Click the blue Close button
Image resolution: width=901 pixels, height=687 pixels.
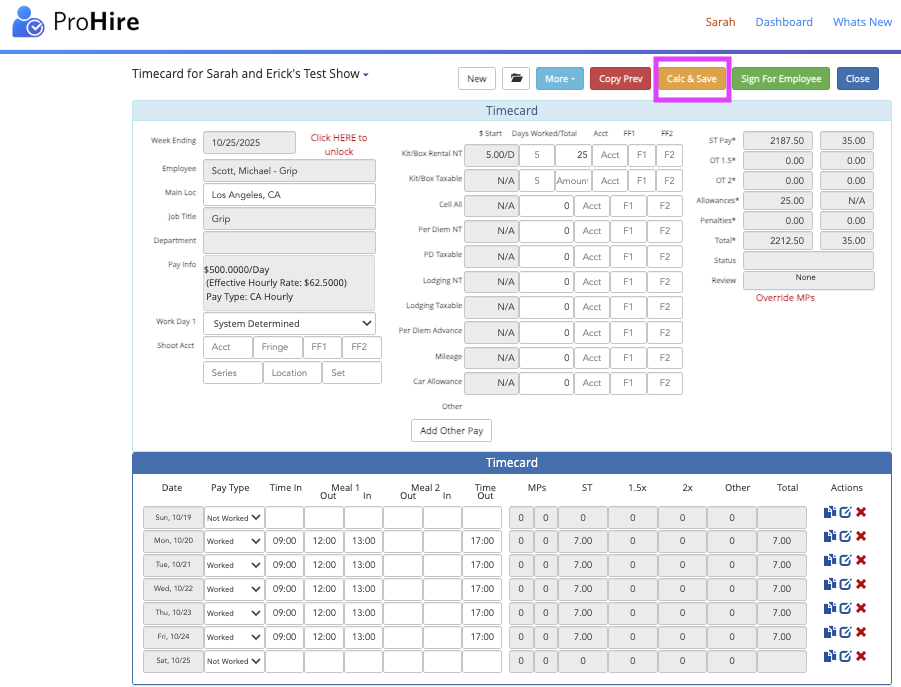pyautogui.click(x=857, y=79)
